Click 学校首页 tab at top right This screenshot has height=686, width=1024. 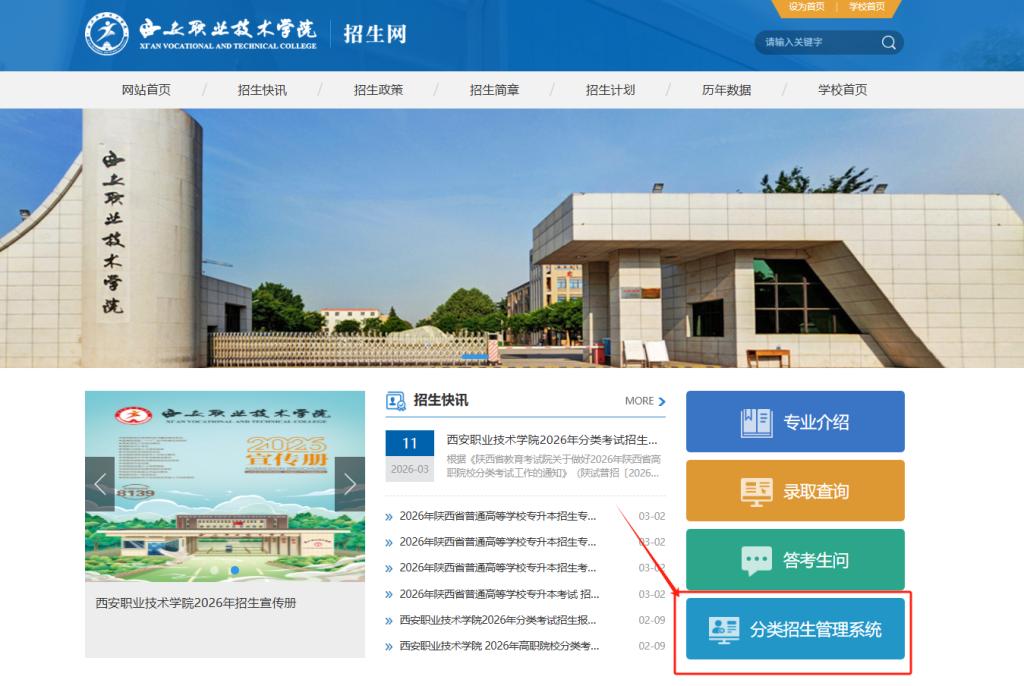click(x=867, y=7)
